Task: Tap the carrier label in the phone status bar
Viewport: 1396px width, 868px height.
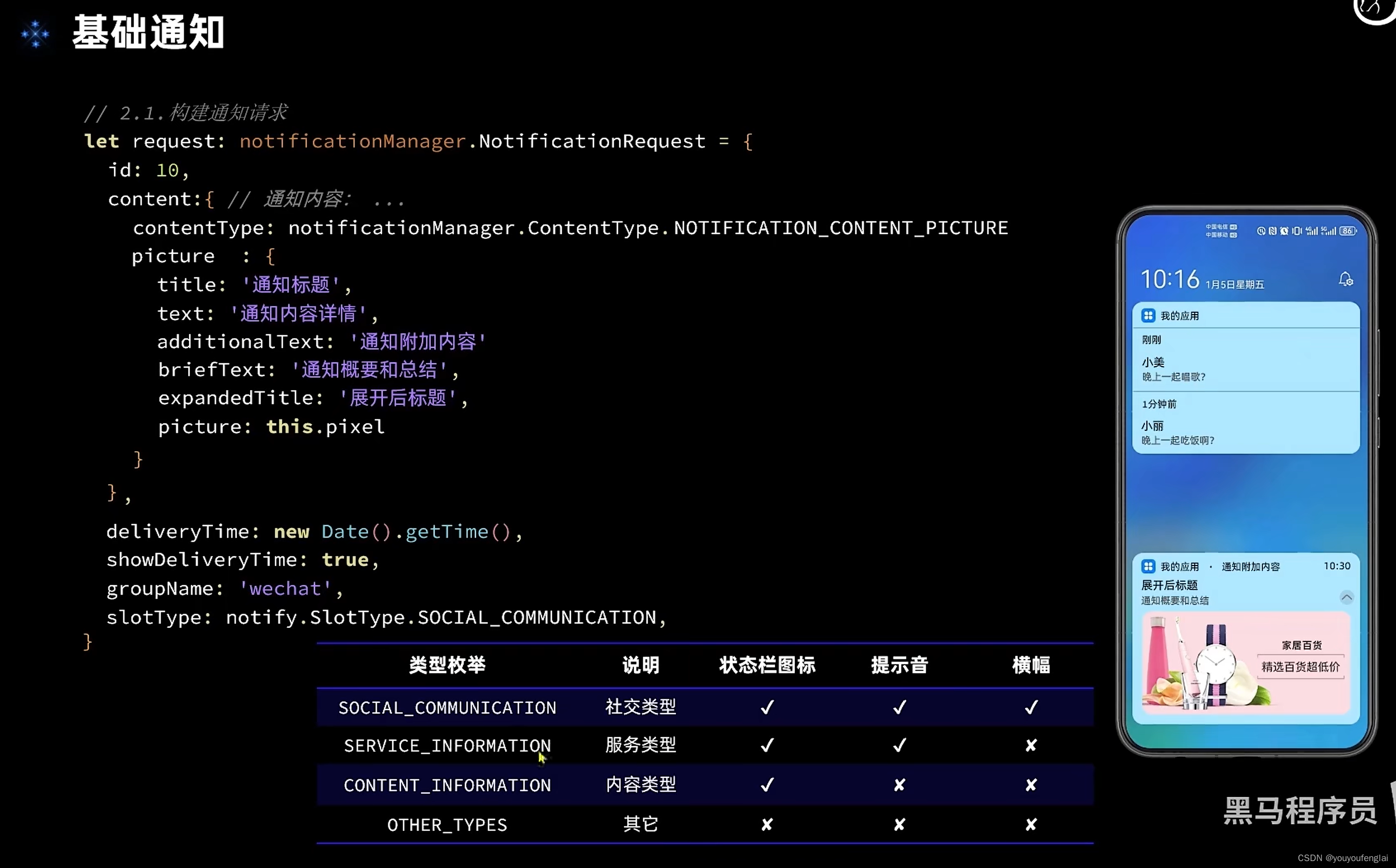Action: coord(1221,231)
